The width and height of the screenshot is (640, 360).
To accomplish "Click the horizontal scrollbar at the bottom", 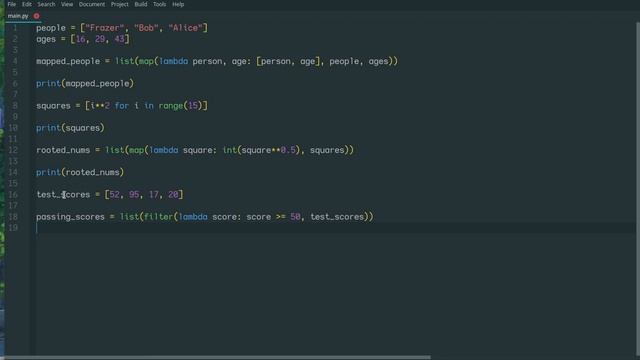I will coord(218,357).
